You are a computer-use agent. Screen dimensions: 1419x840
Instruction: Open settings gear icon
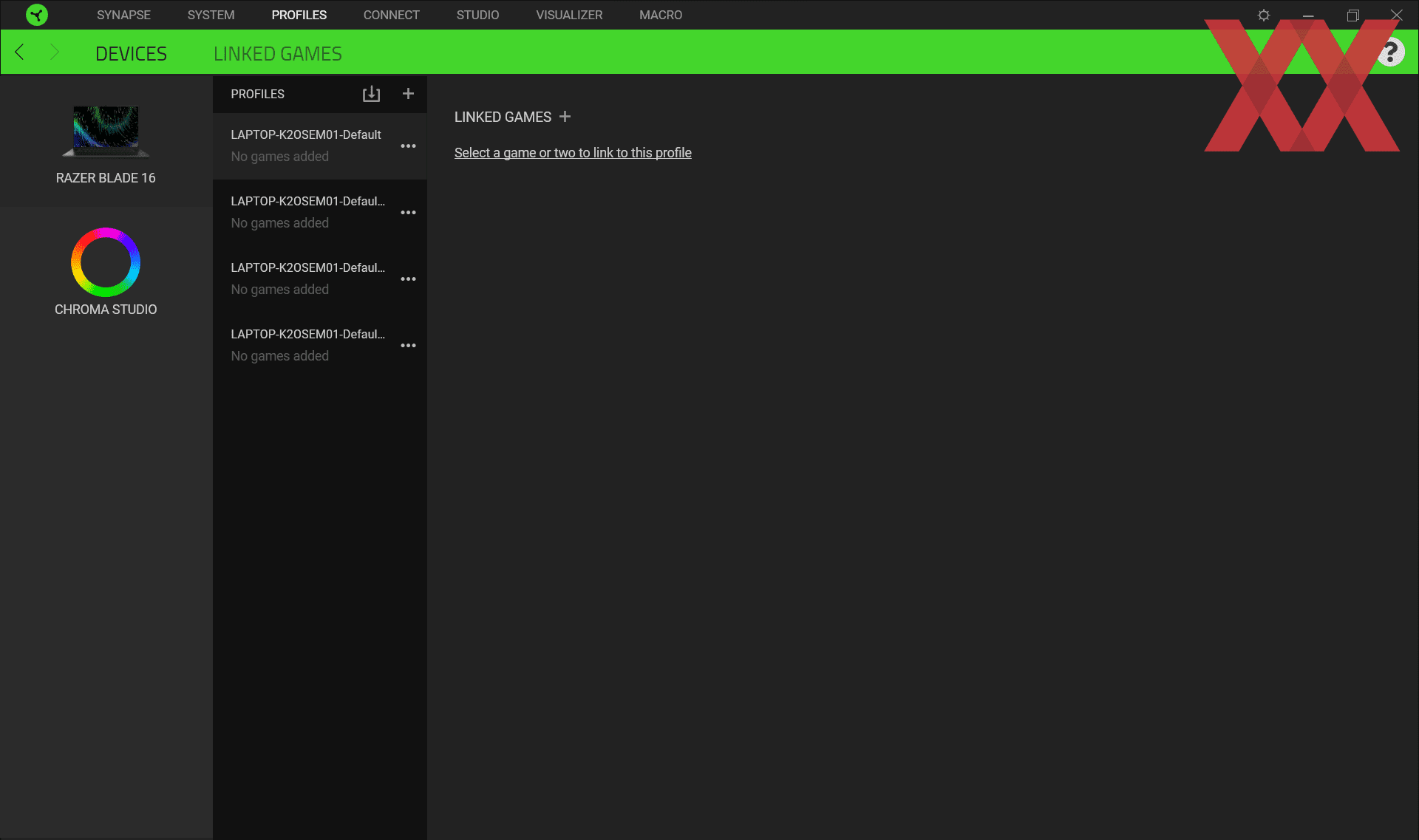[x=1264, y=15]
